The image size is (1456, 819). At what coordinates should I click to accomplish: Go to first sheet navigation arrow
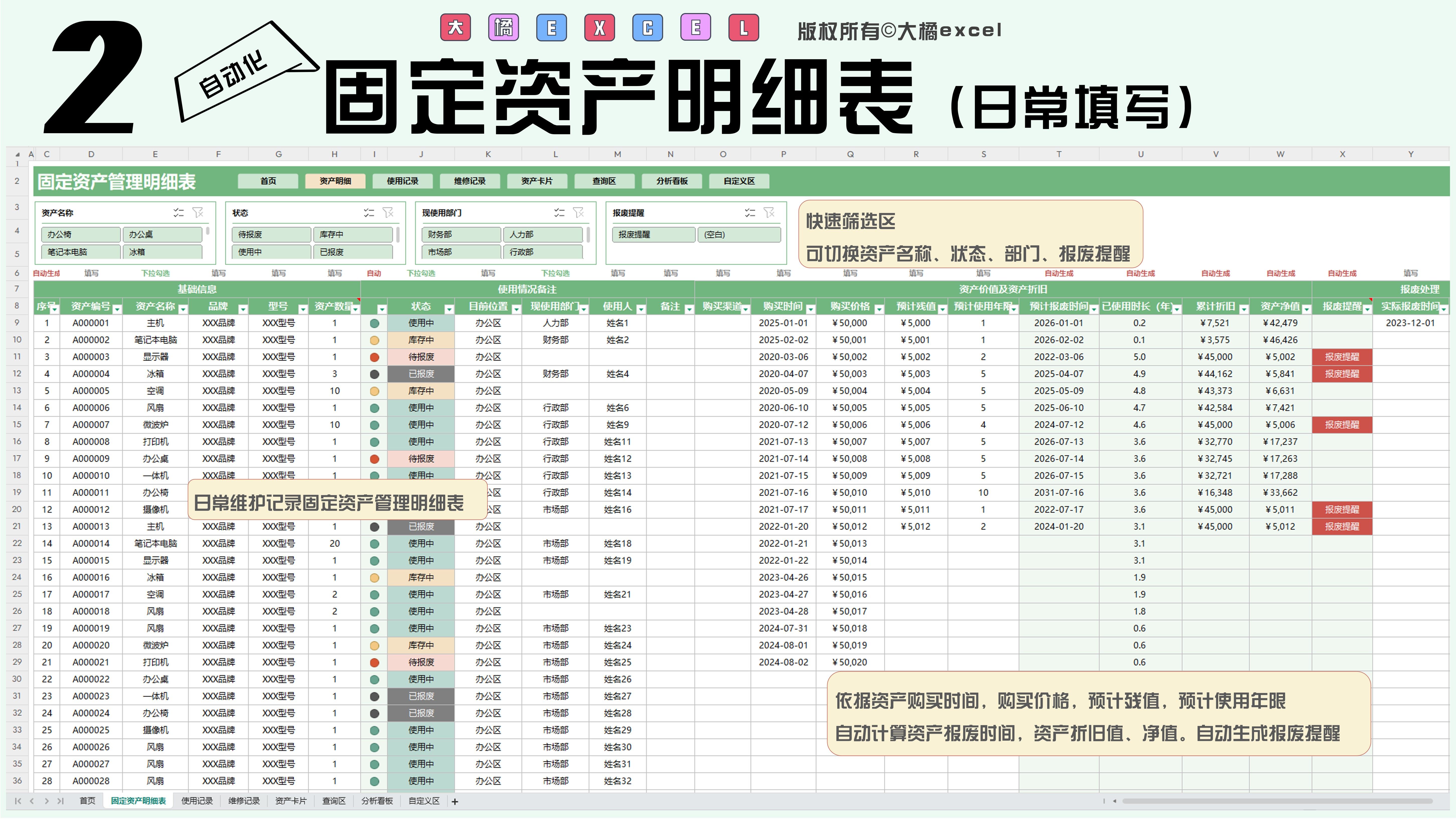[18, 801]
